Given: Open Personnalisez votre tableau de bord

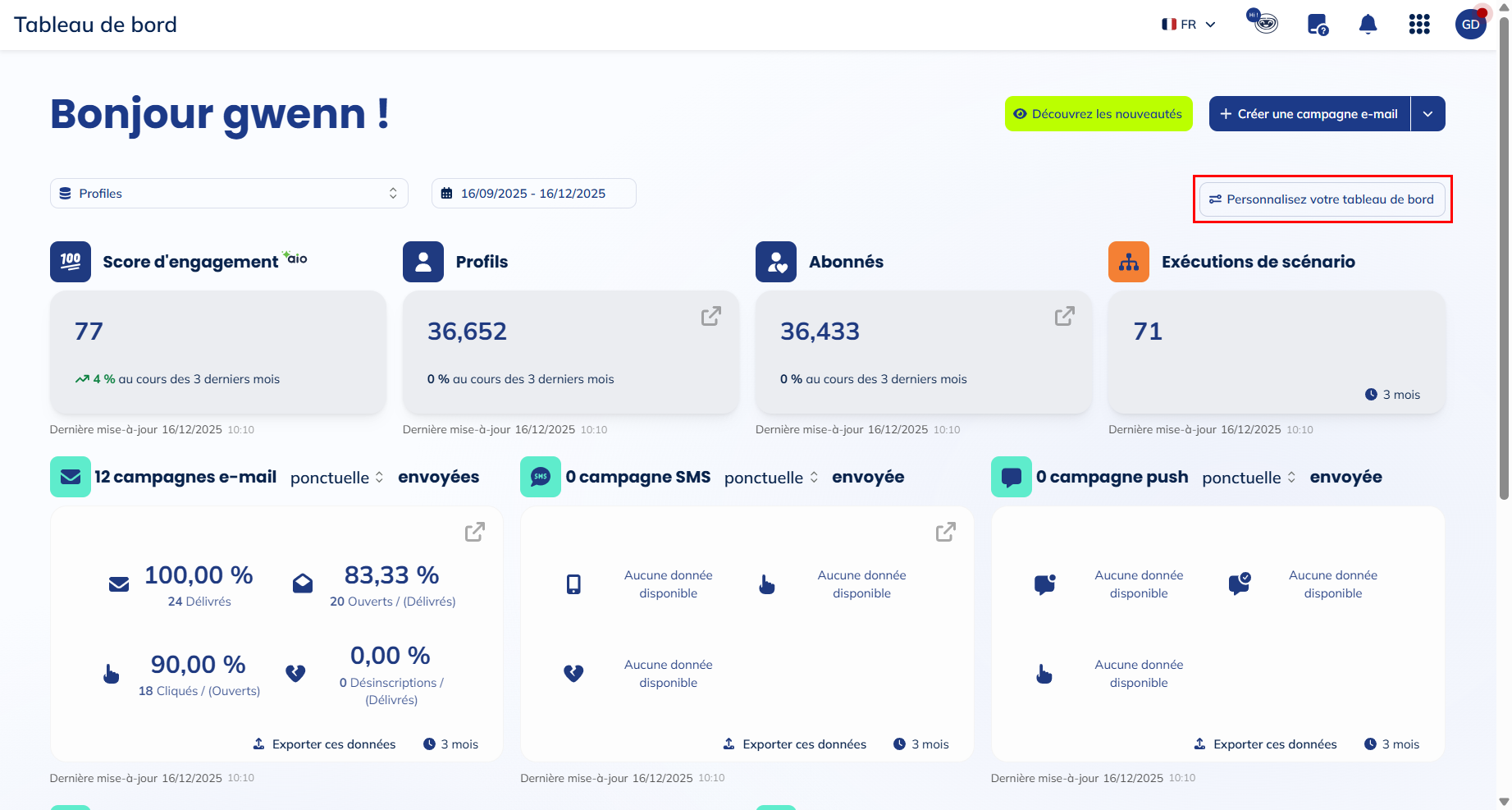Looking at the screenshot, I should [1322, 199].
